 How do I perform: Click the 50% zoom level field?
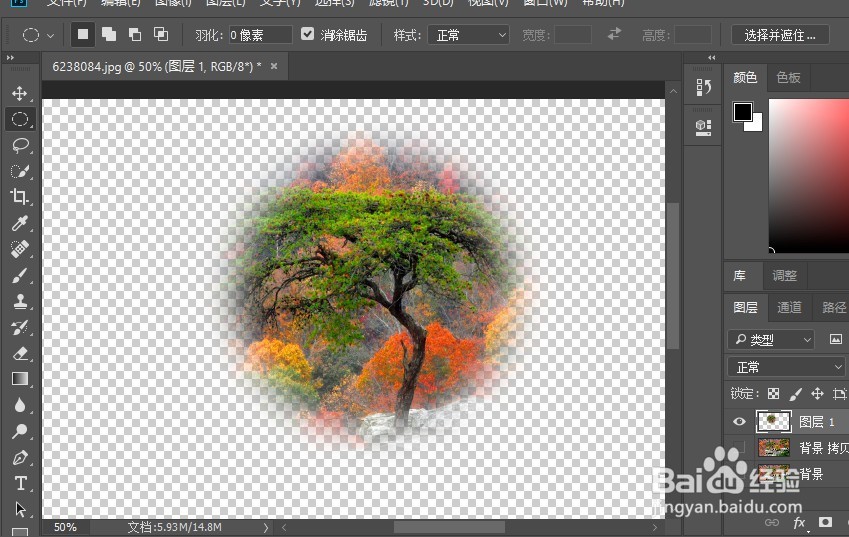click(66, 527)
